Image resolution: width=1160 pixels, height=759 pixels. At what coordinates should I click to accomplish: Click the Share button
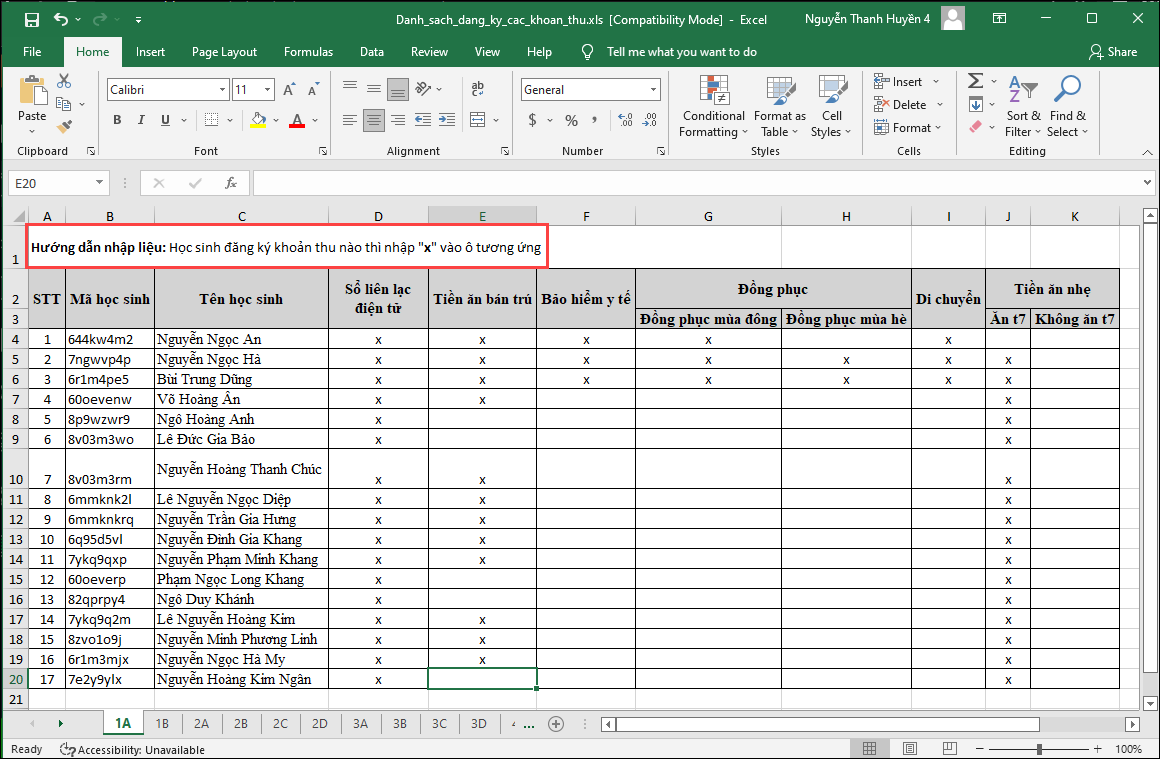(x=1113, y=52)
